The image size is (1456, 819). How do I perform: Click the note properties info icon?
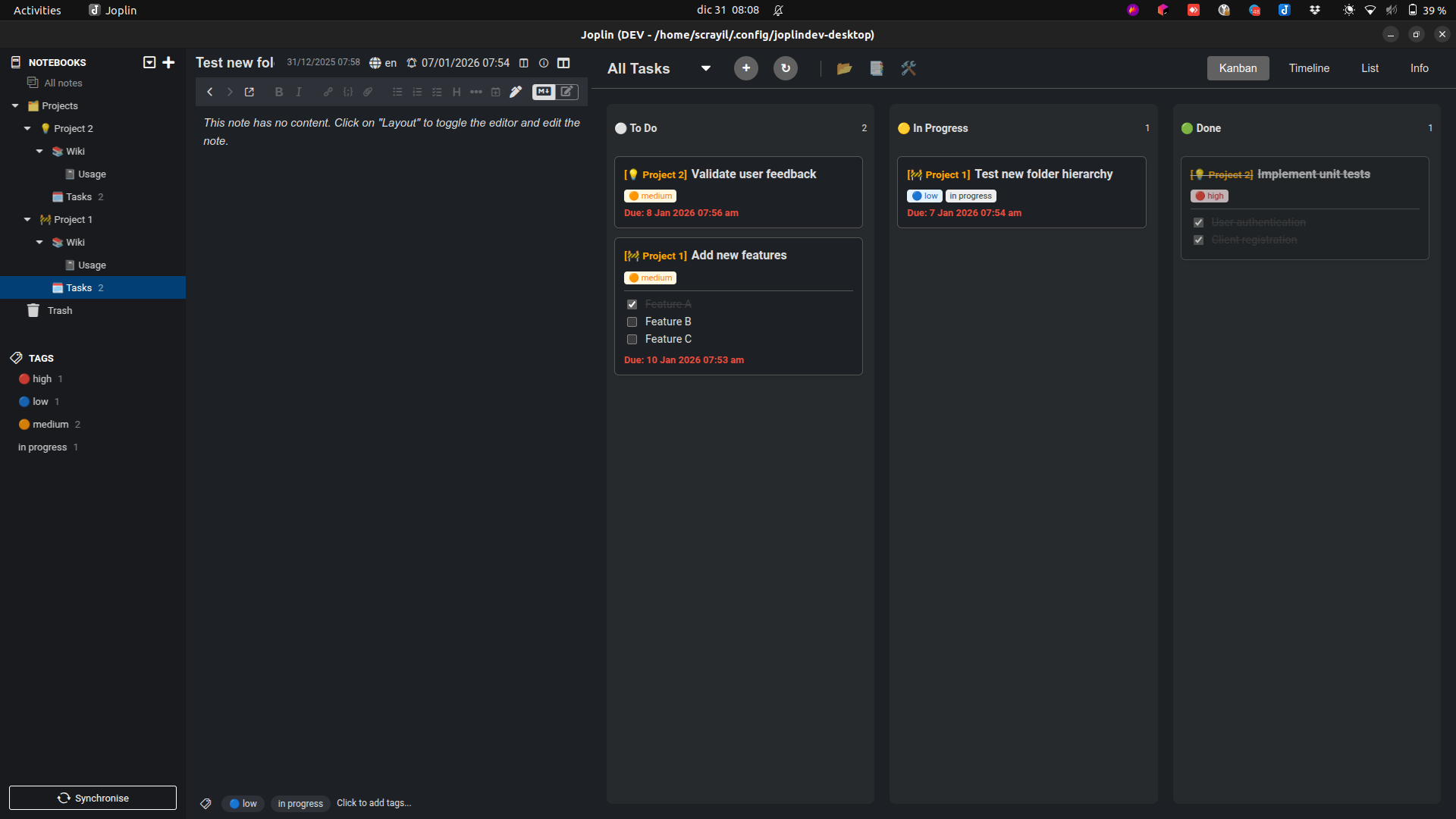tap(544, 63)
